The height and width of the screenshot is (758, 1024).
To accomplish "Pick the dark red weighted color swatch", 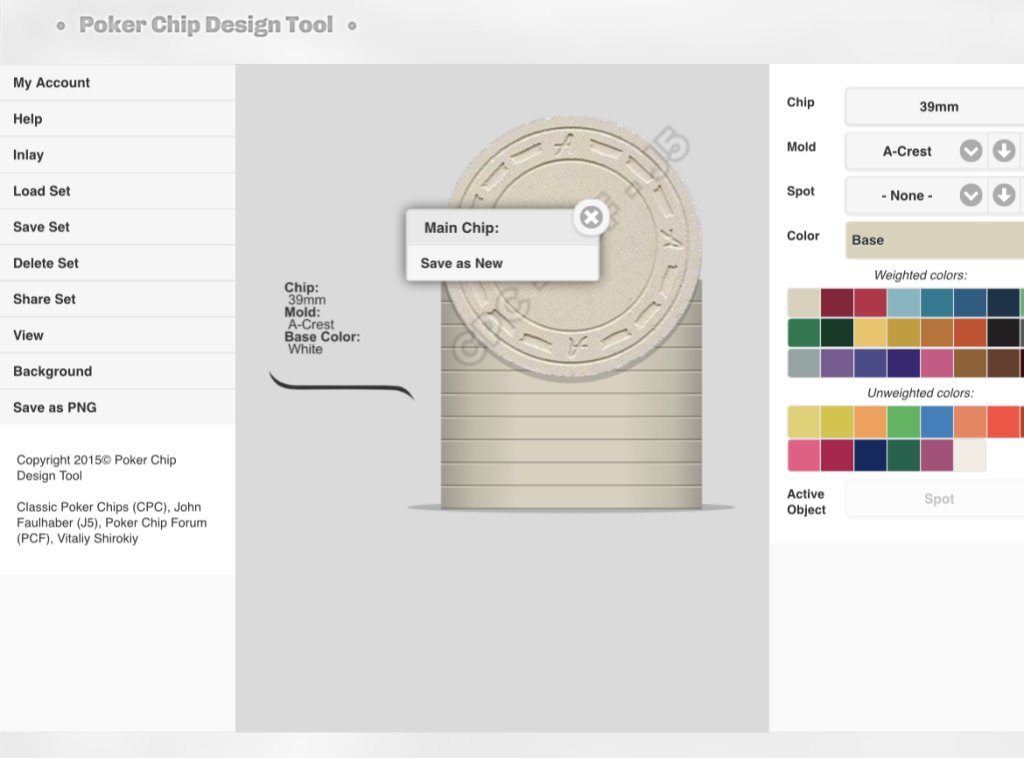I will [x=837, y=302].
